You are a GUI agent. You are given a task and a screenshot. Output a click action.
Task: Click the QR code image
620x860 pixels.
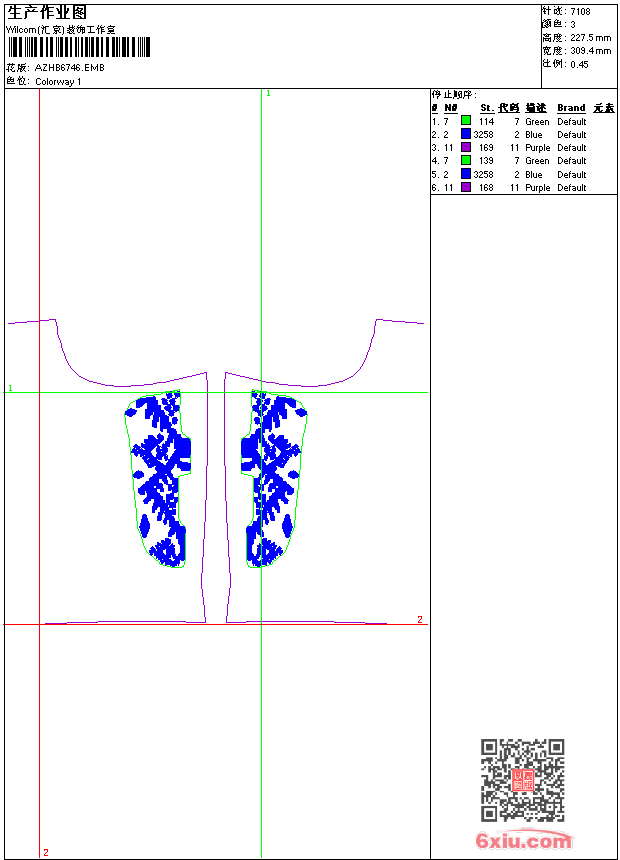(x=522, y=779)
